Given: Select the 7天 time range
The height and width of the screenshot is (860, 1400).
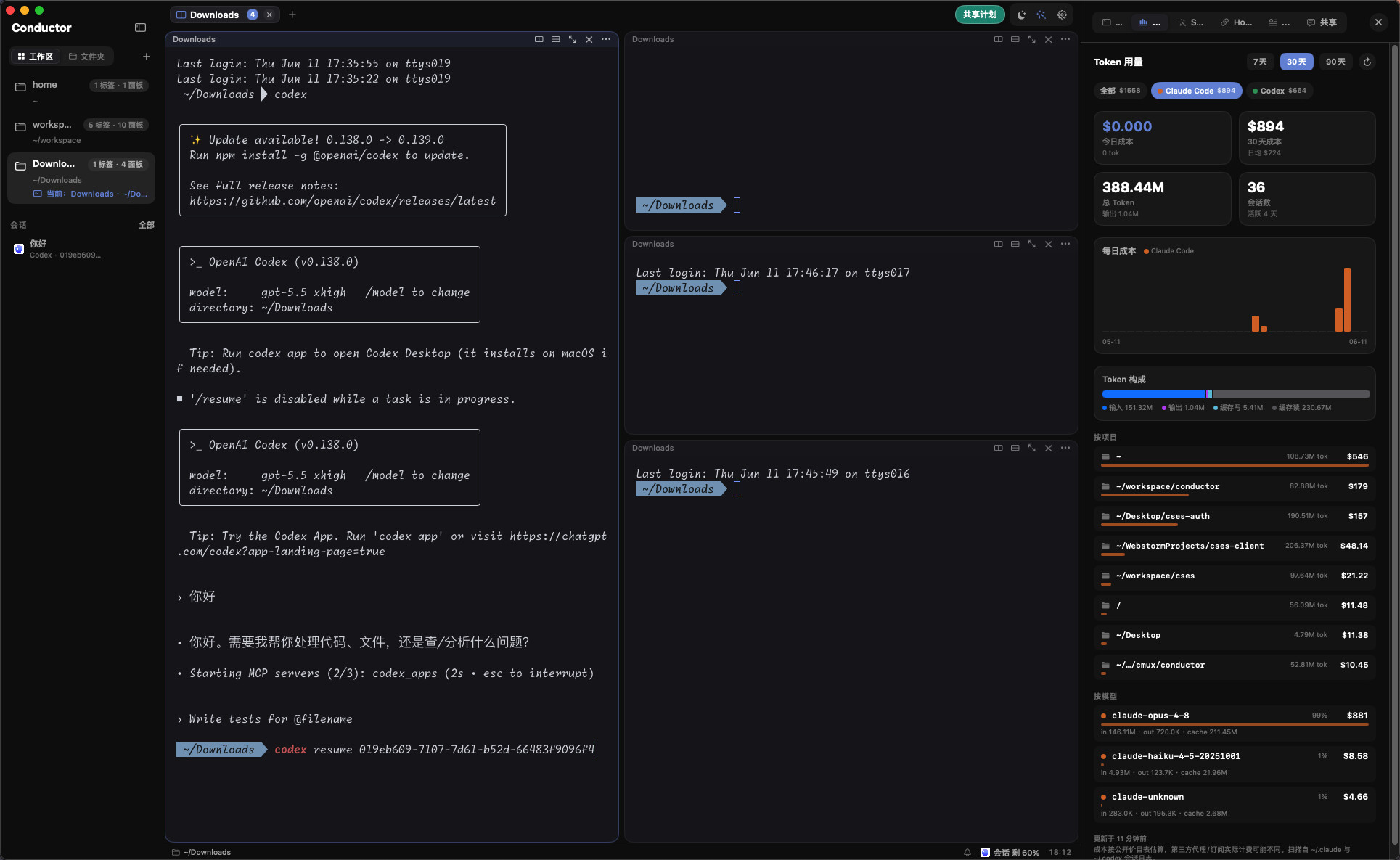Looking at the screenshot, I should pos(1260,62).
